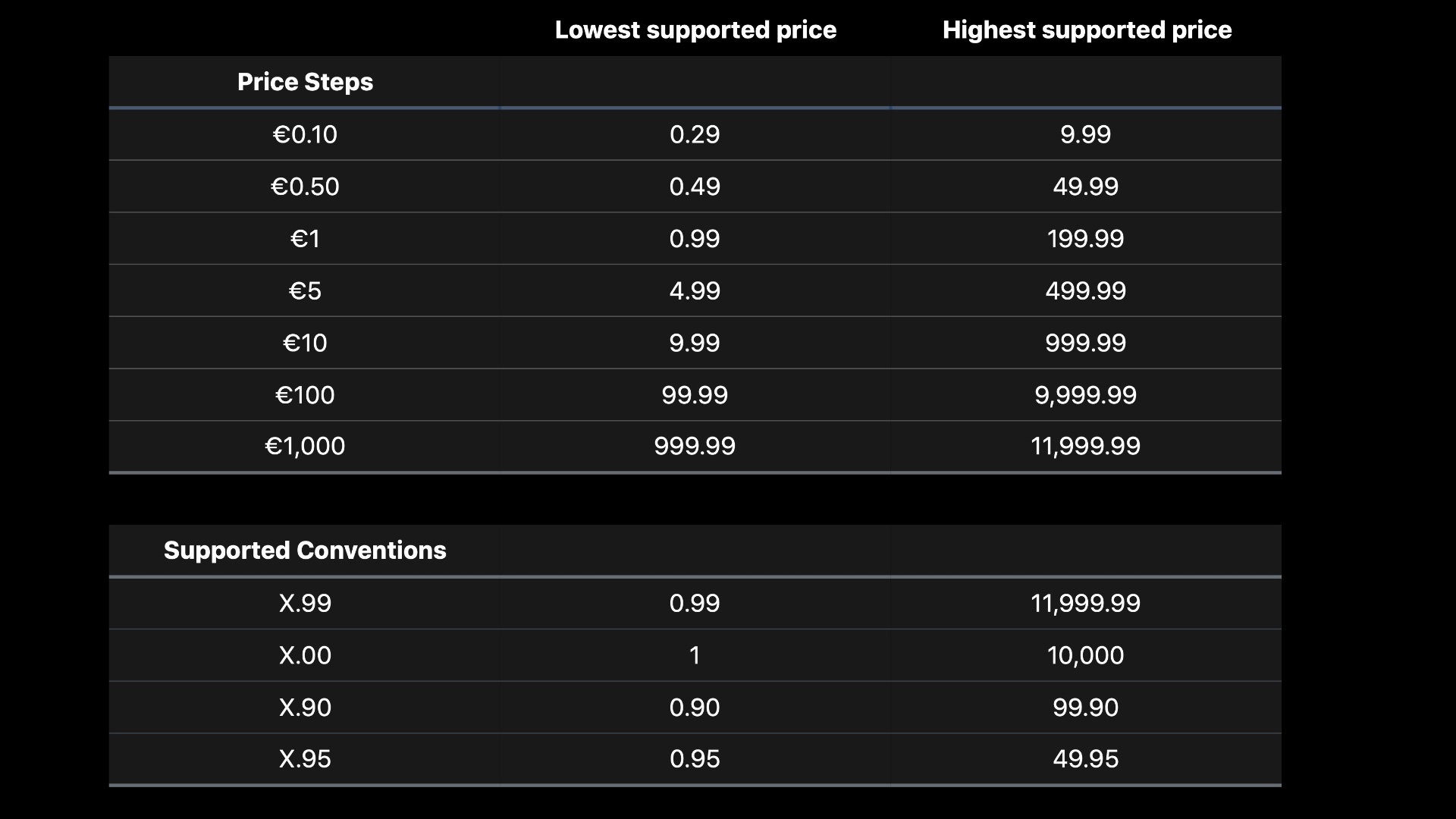Click the 10,000 highest price value
Viewport: 1456px width, 819px height.
1085,655
